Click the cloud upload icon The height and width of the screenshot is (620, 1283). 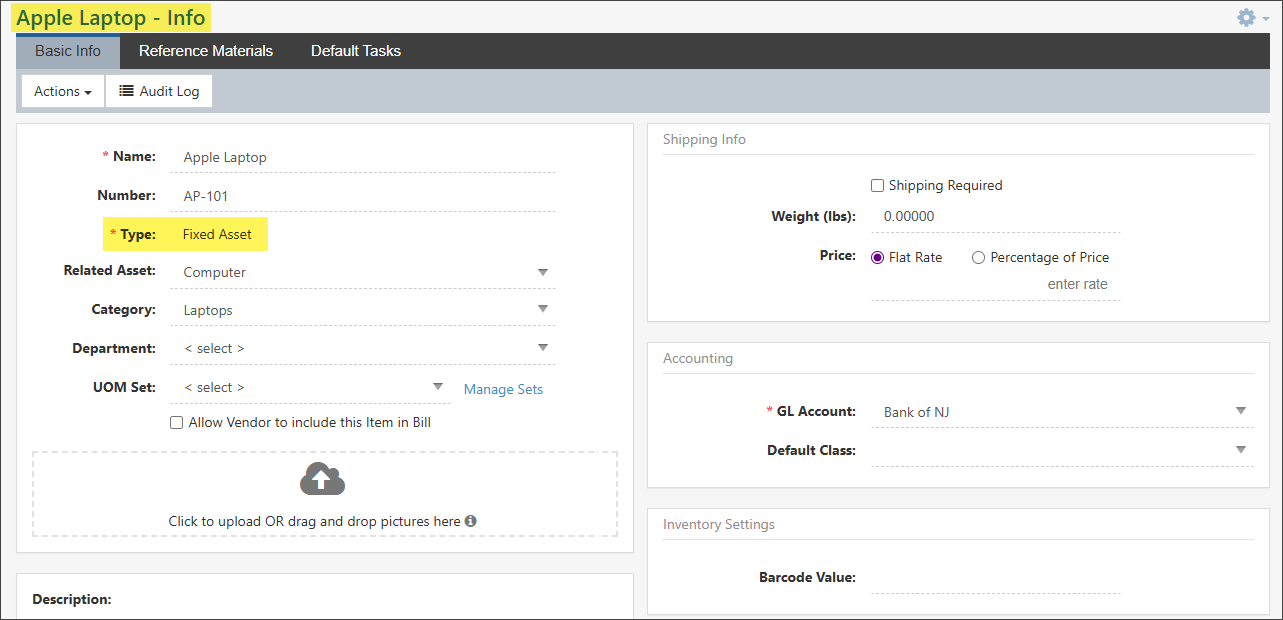pyautogui.click(x=322, y=480)
